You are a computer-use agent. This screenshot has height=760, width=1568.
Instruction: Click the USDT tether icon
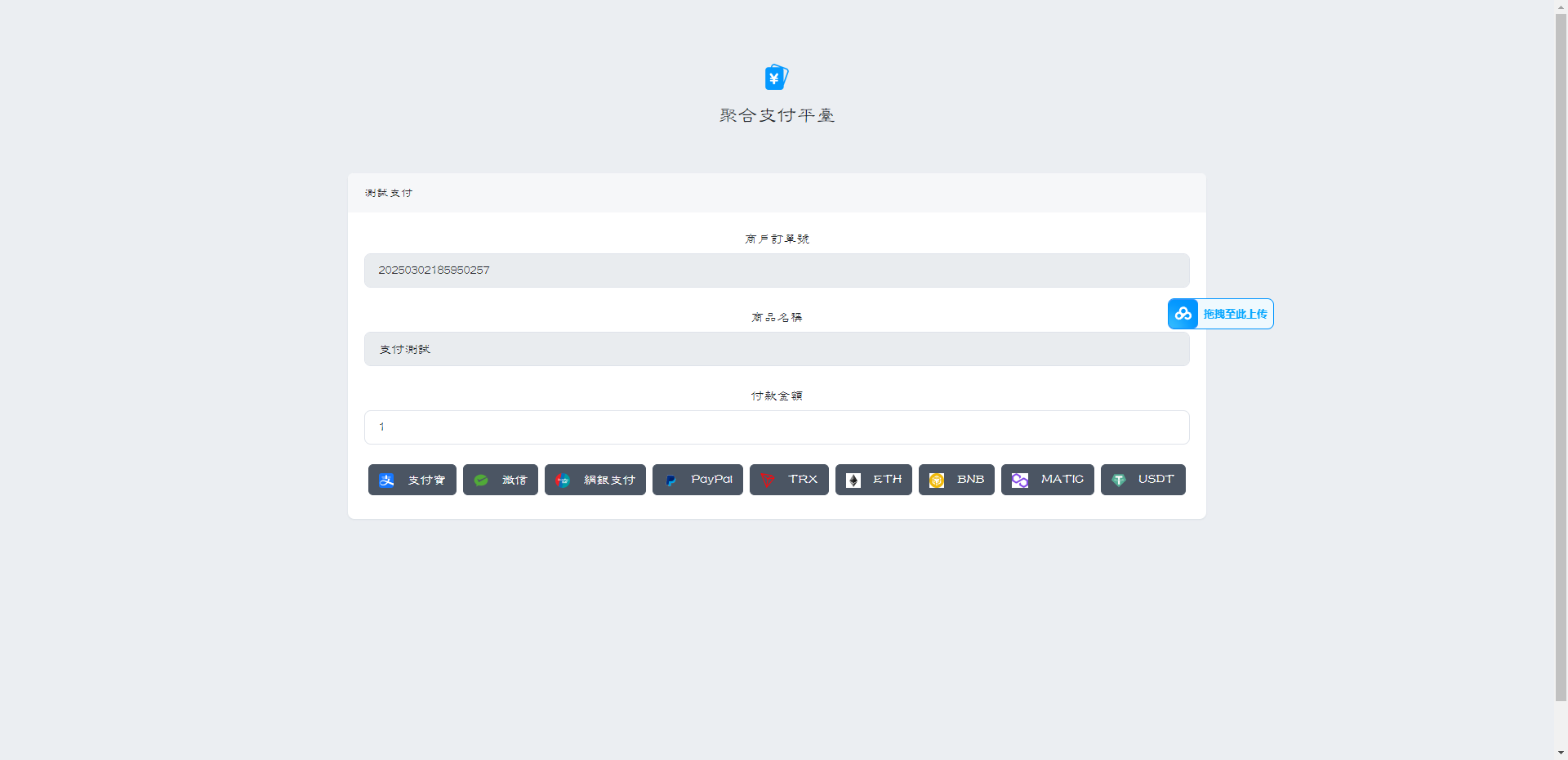click(1118, 480)
